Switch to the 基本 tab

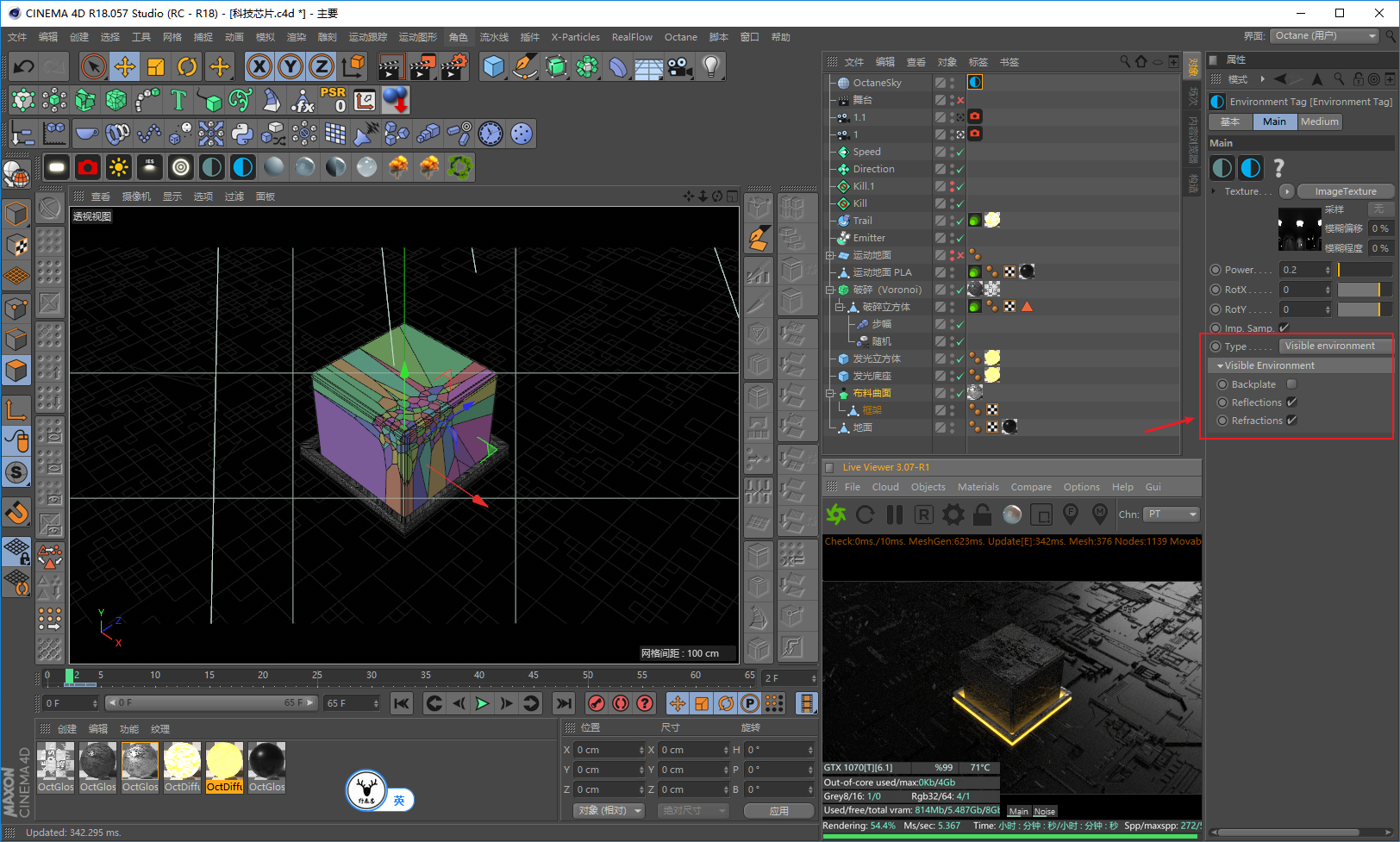(1230, 122)
